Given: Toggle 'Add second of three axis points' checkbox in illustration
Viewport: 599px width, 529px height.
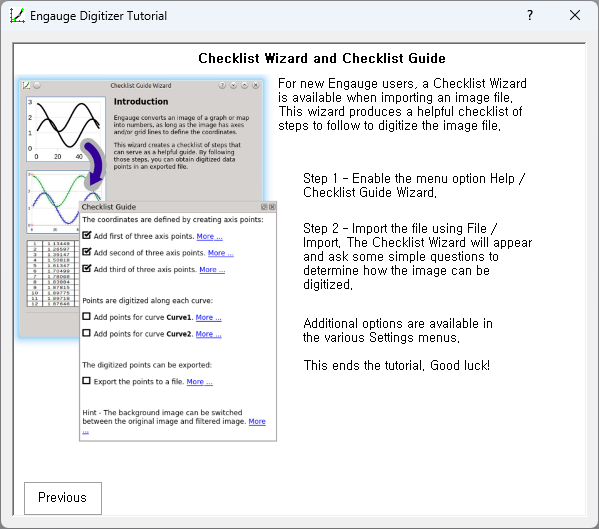Looking at the screenshot, I should tap(87, 252).
